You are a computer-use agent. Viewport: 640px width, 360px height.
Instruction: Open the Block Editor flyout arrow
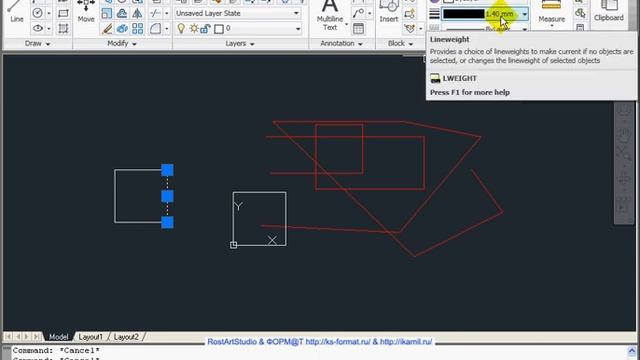click(420, 29)
